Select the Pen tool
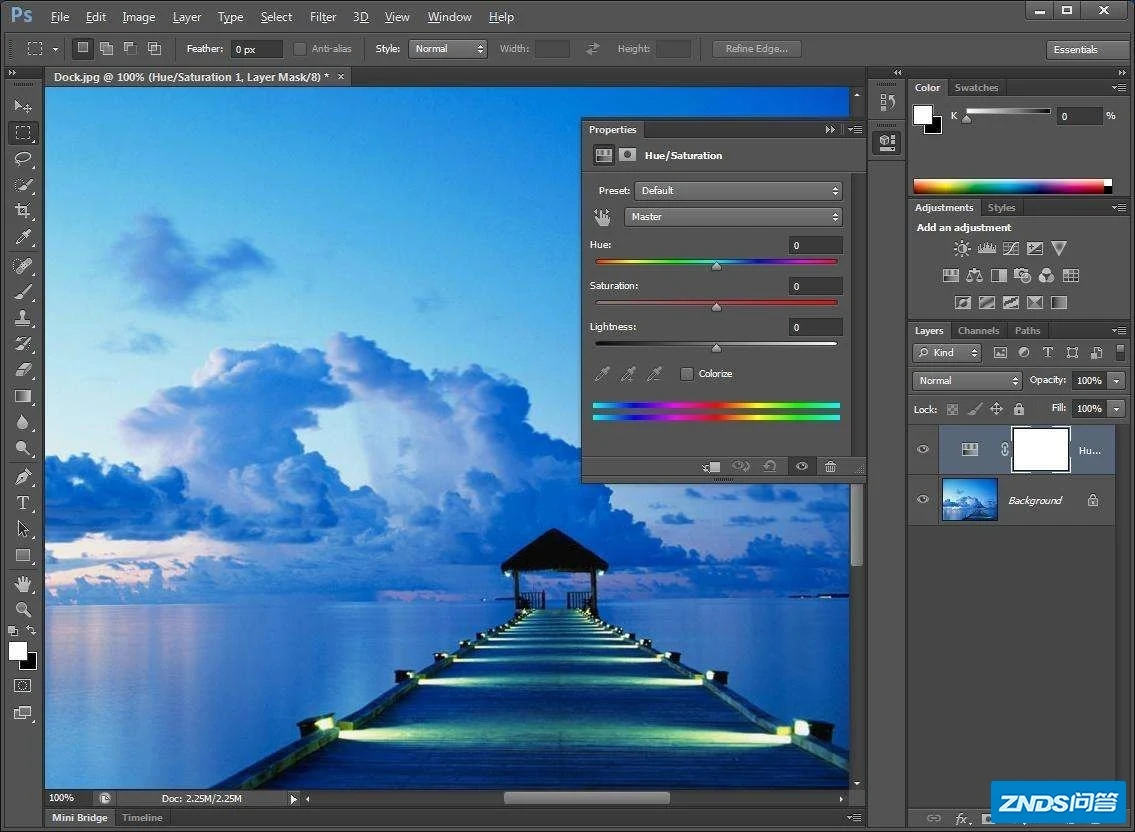This screenshot has height=832, width=1135. [23, 477]
